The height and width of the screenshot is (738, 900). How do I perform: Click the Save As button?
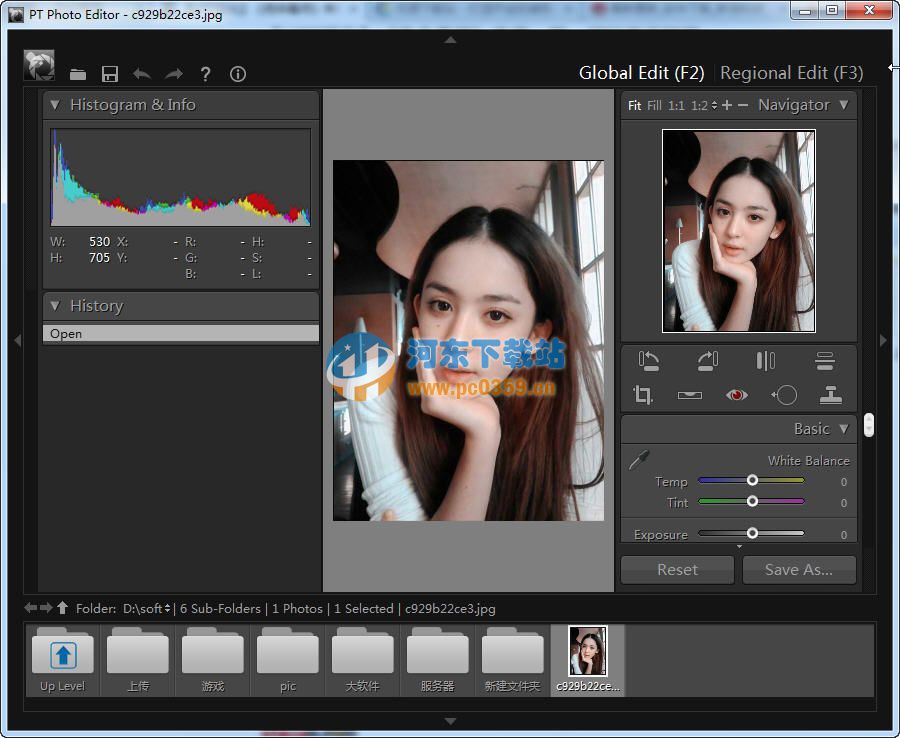pyautogui.click(x=799, y=569)
